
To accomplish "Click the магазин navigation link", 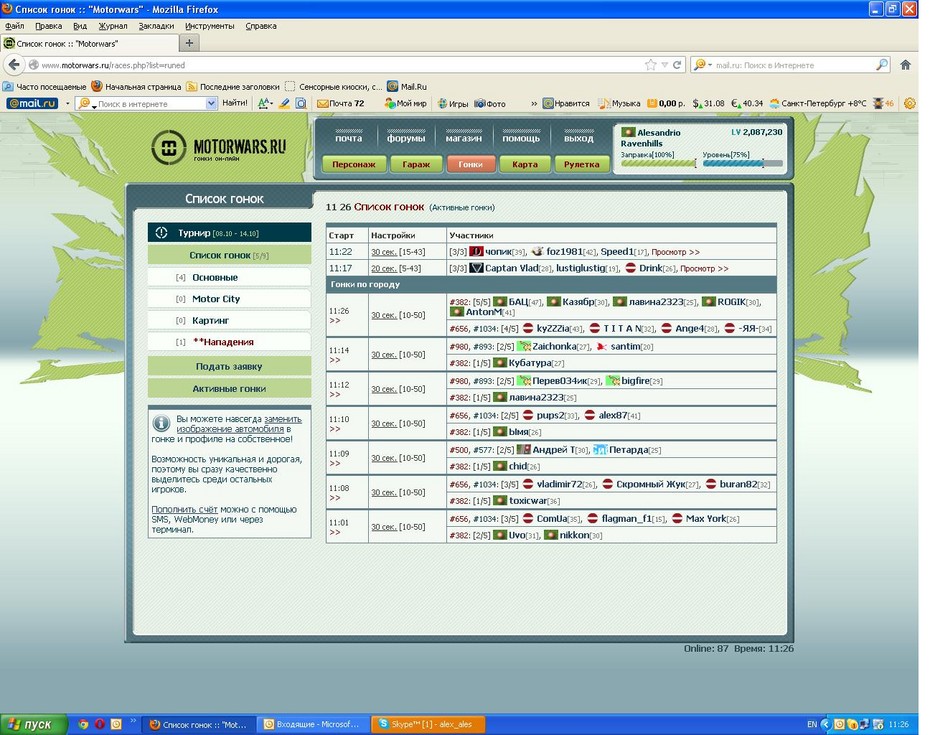I will [x=464, y=138].
